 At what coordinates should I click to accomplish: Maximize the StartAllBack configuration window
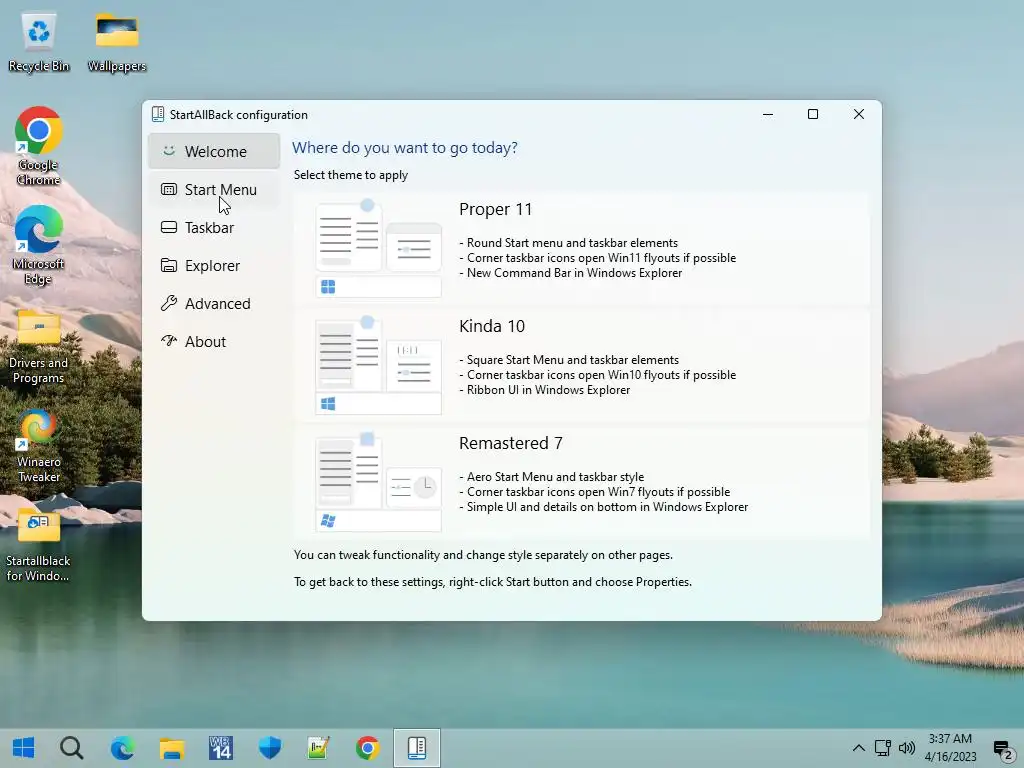pos(813,114)
